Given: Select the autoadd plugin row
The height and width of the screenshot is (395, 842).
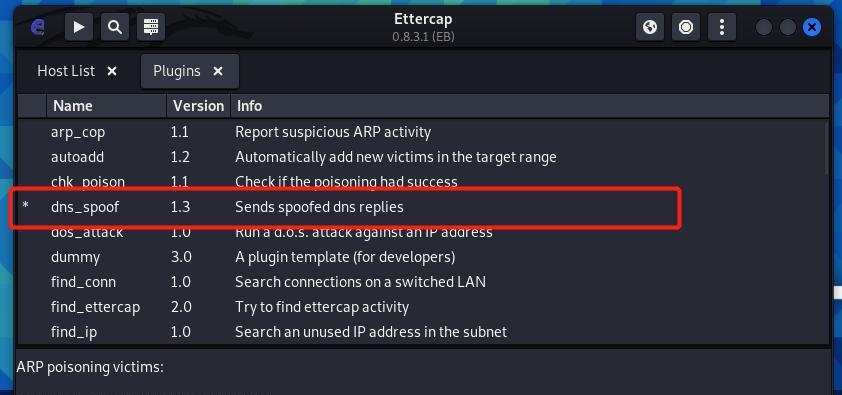Looking at the screenshot, I should tap(423, 157).
